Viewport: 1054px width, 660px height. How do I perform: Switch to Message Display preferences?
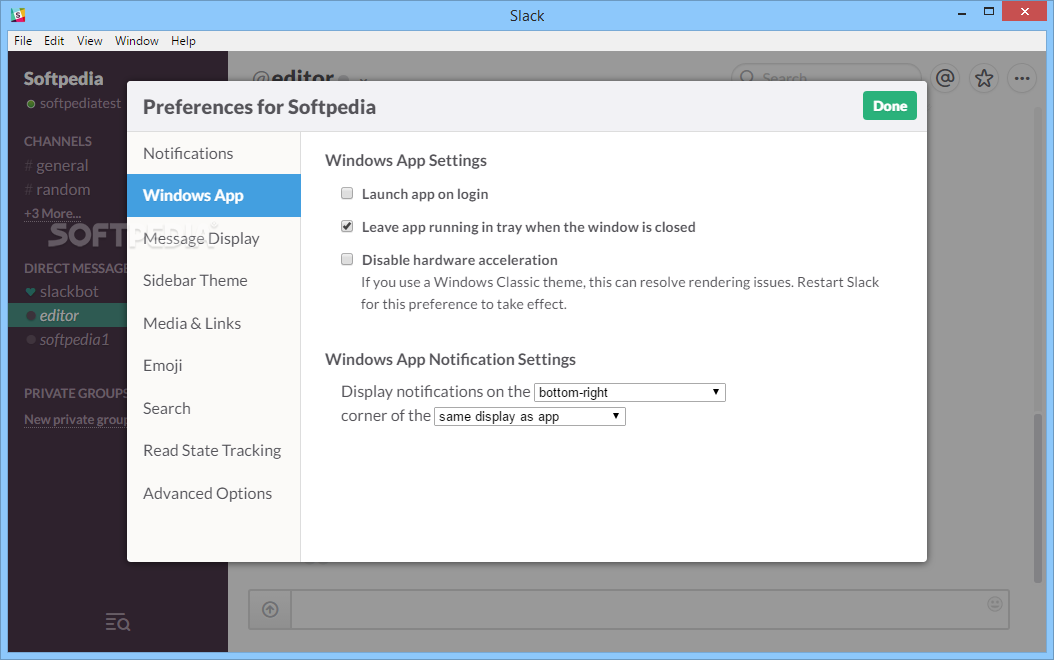point(214,239)
